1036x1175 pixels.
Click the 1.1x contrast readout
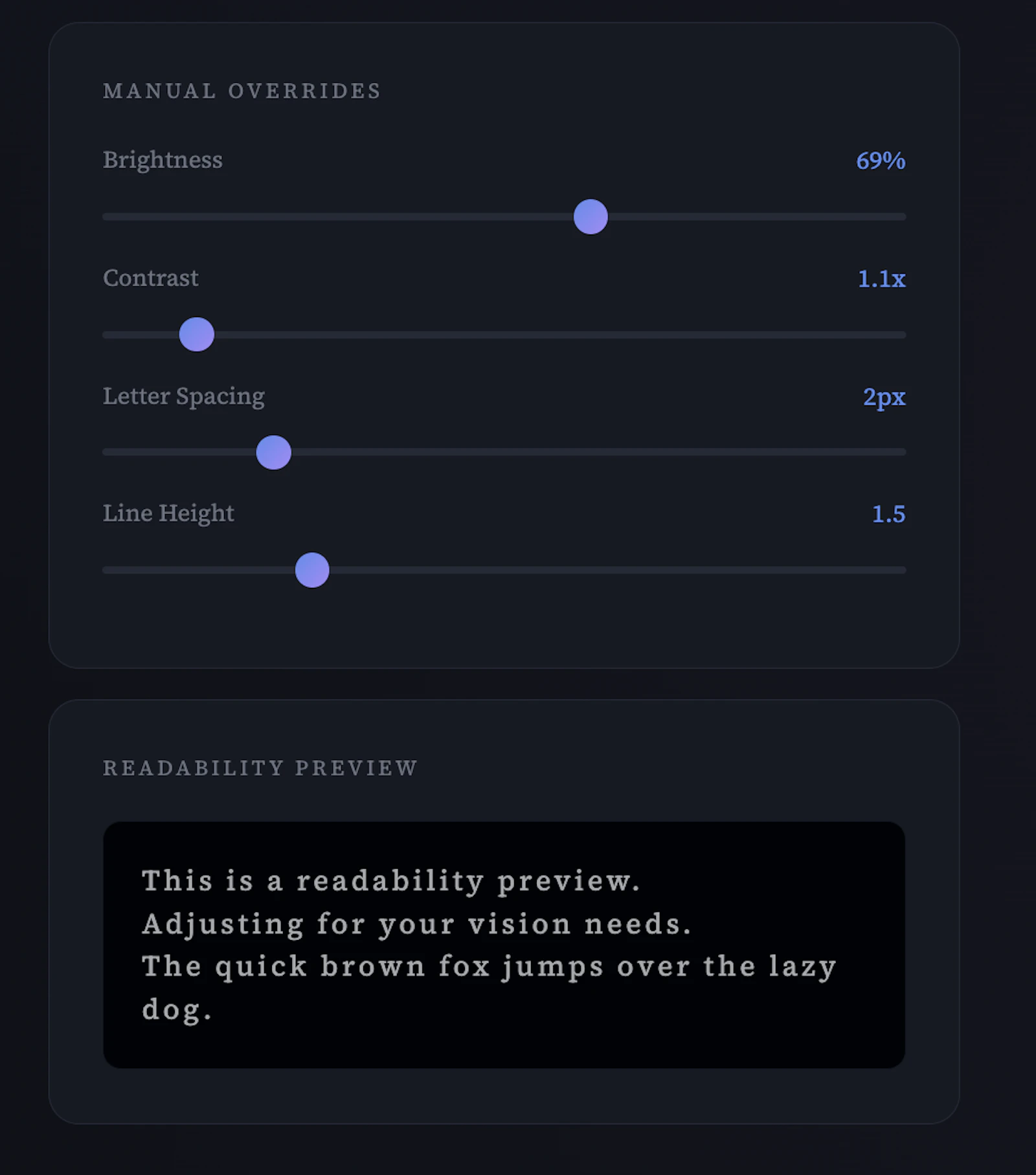(881, 279)
